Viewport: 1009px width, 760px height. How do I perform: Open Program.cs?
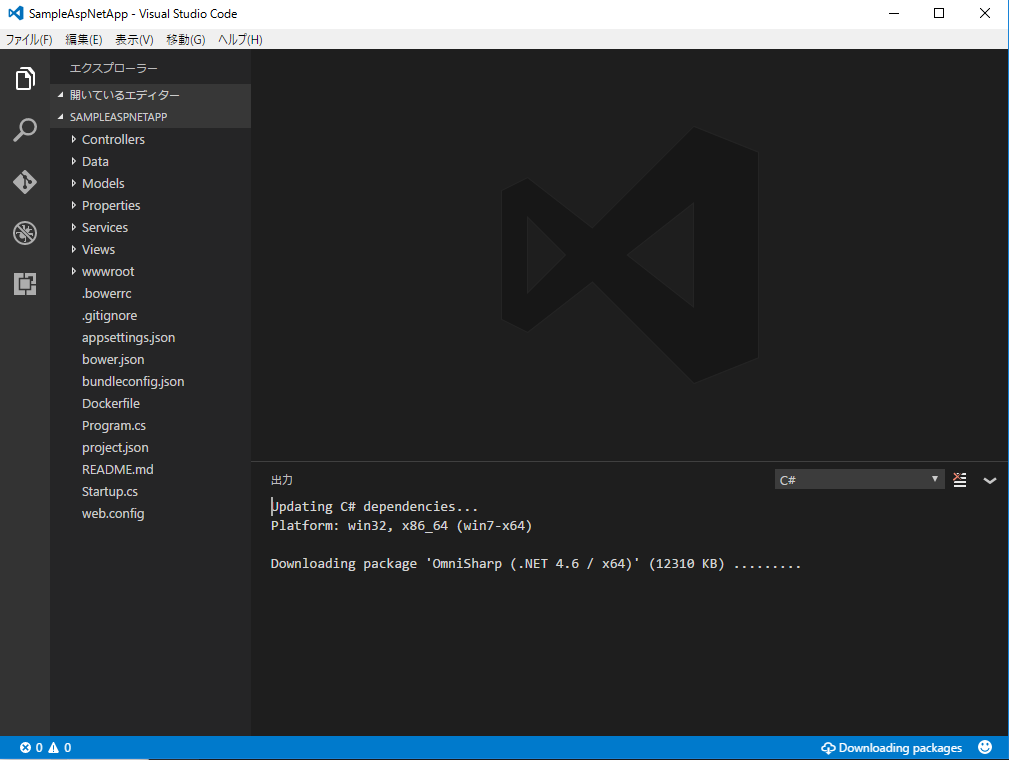click(114, 425)
